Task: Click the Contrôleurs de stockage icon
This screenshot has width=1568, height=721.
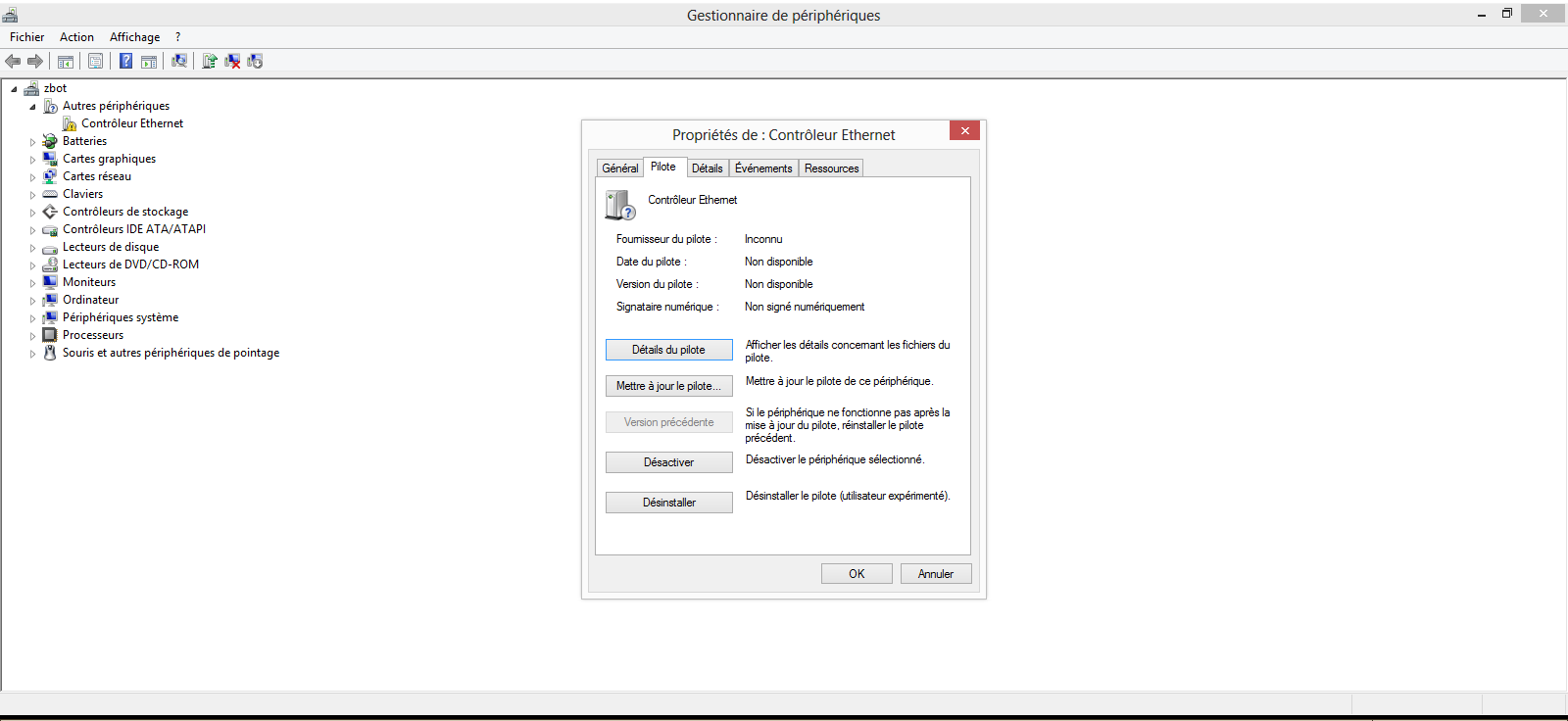Action: point(50,212)
